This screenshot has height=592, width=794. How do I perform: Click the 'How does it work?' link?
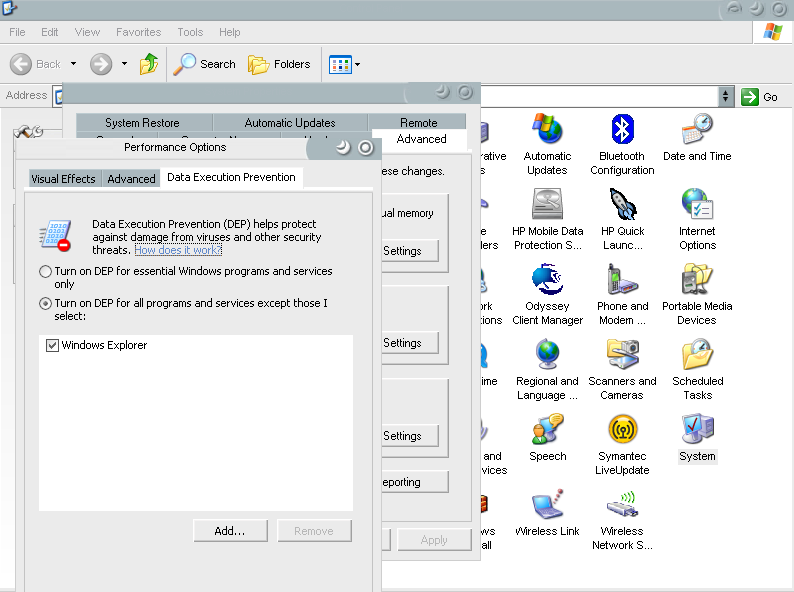click(178, 250)
